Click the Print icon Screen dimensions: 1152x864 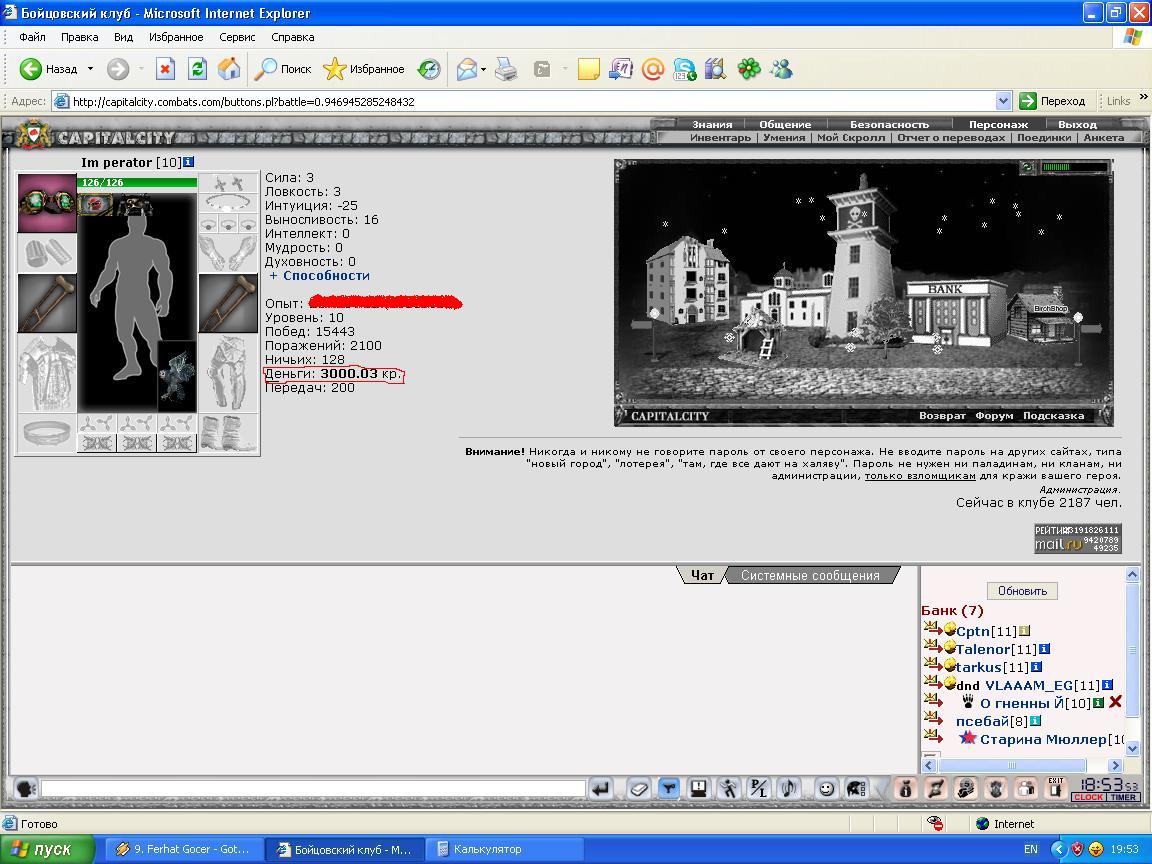(x=506, y=69)
